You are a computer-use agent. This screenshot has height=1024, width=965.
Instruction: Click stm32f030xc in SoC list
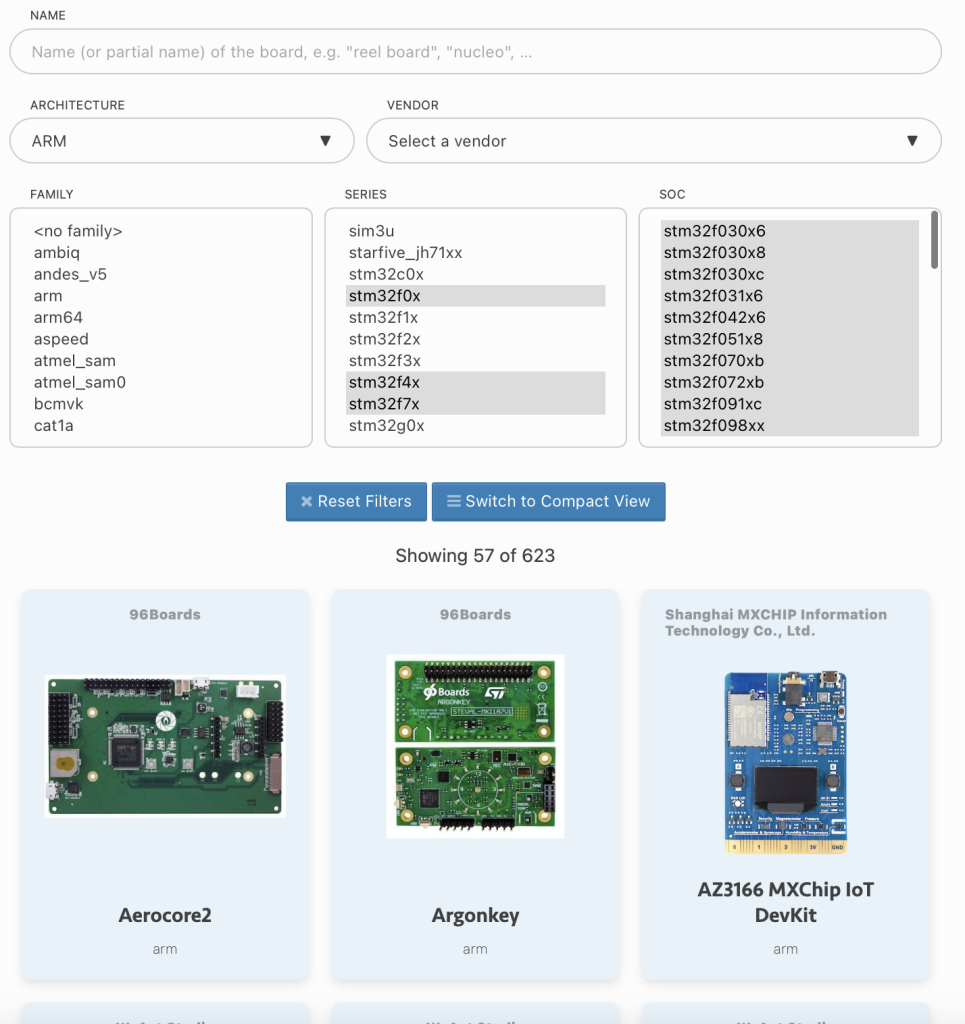pyautogui.click(x=789, y=274)
